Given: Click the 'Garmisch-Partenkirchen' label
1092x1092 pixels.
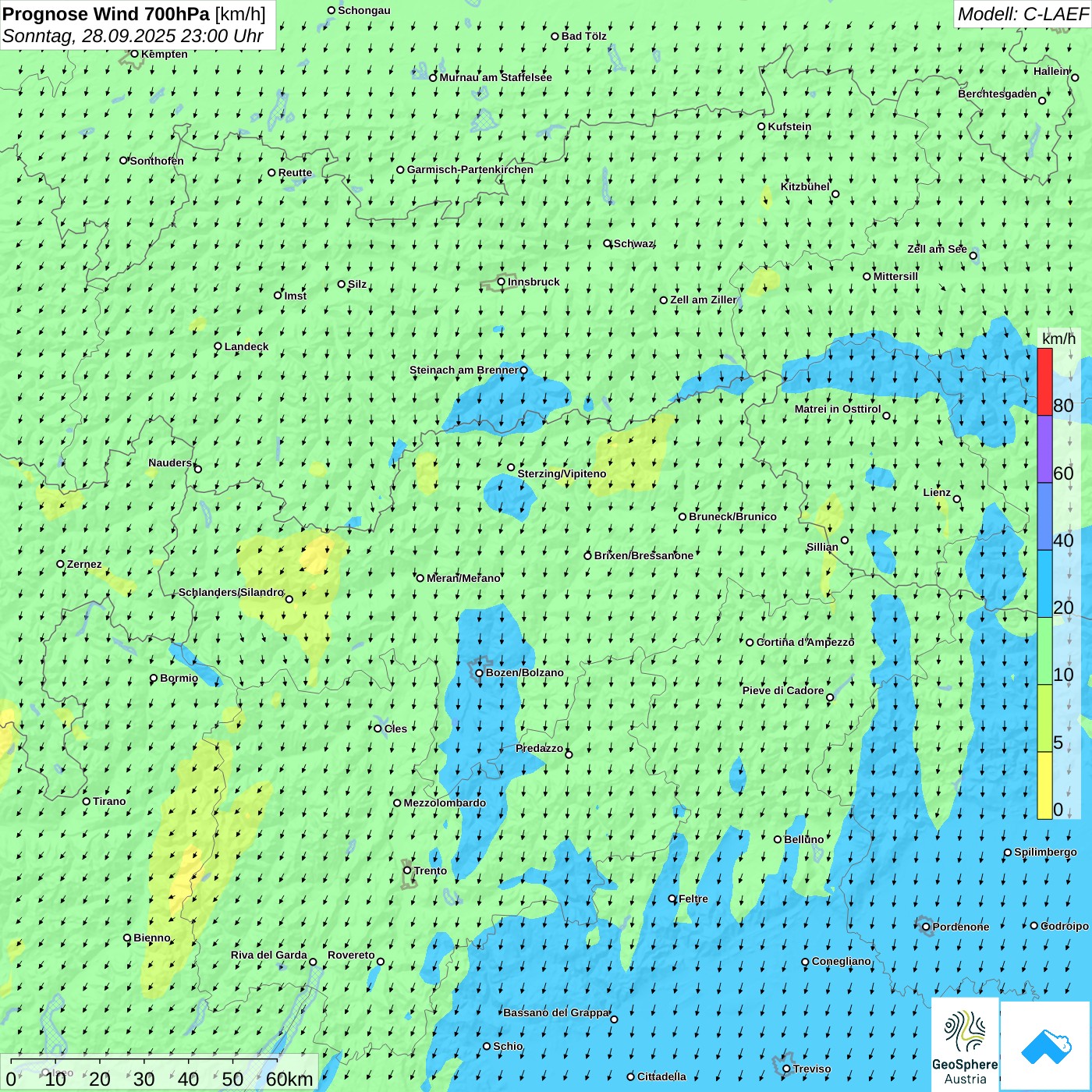Looking at the screenshot, I should 470,169.
